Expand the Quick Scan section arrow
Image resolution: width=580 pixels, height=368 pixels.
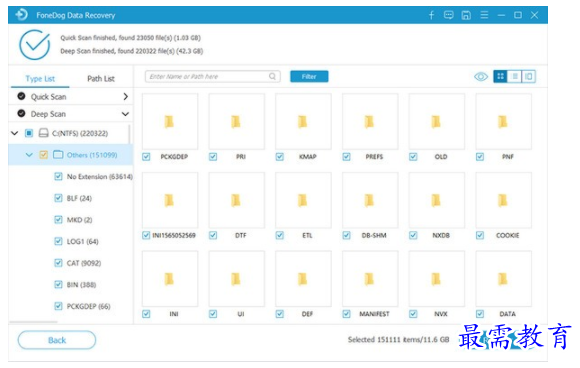125,97
